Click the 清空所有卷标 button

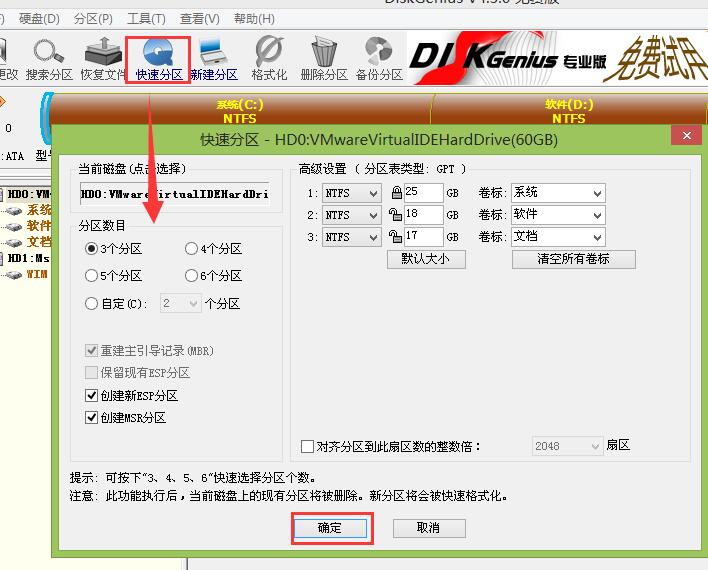[573, 259]
